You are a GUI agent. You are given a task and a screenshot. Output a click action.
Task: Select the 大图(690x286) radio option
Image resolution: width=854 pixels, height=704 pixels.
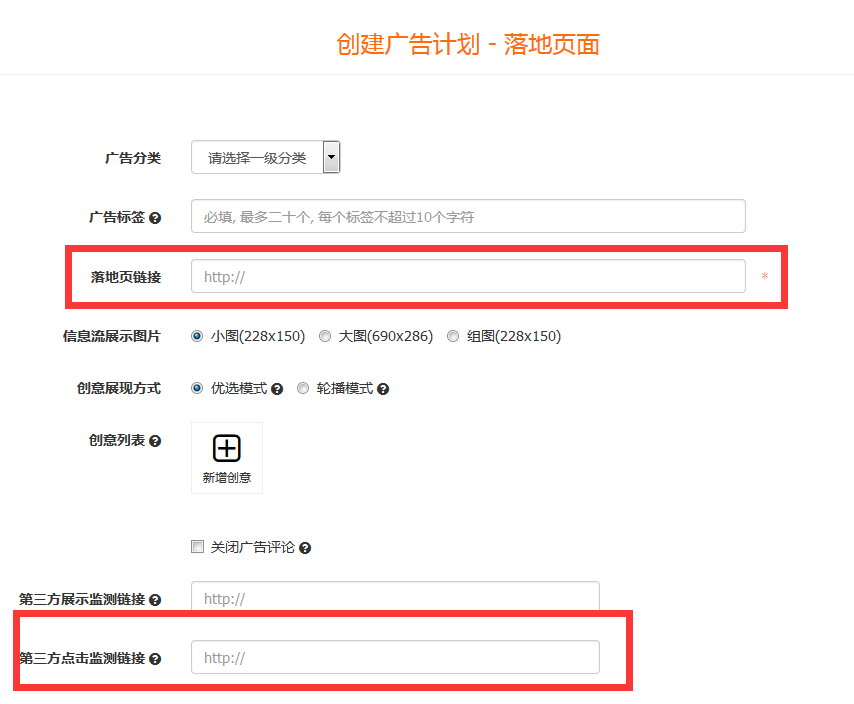(x=325, y=336)
